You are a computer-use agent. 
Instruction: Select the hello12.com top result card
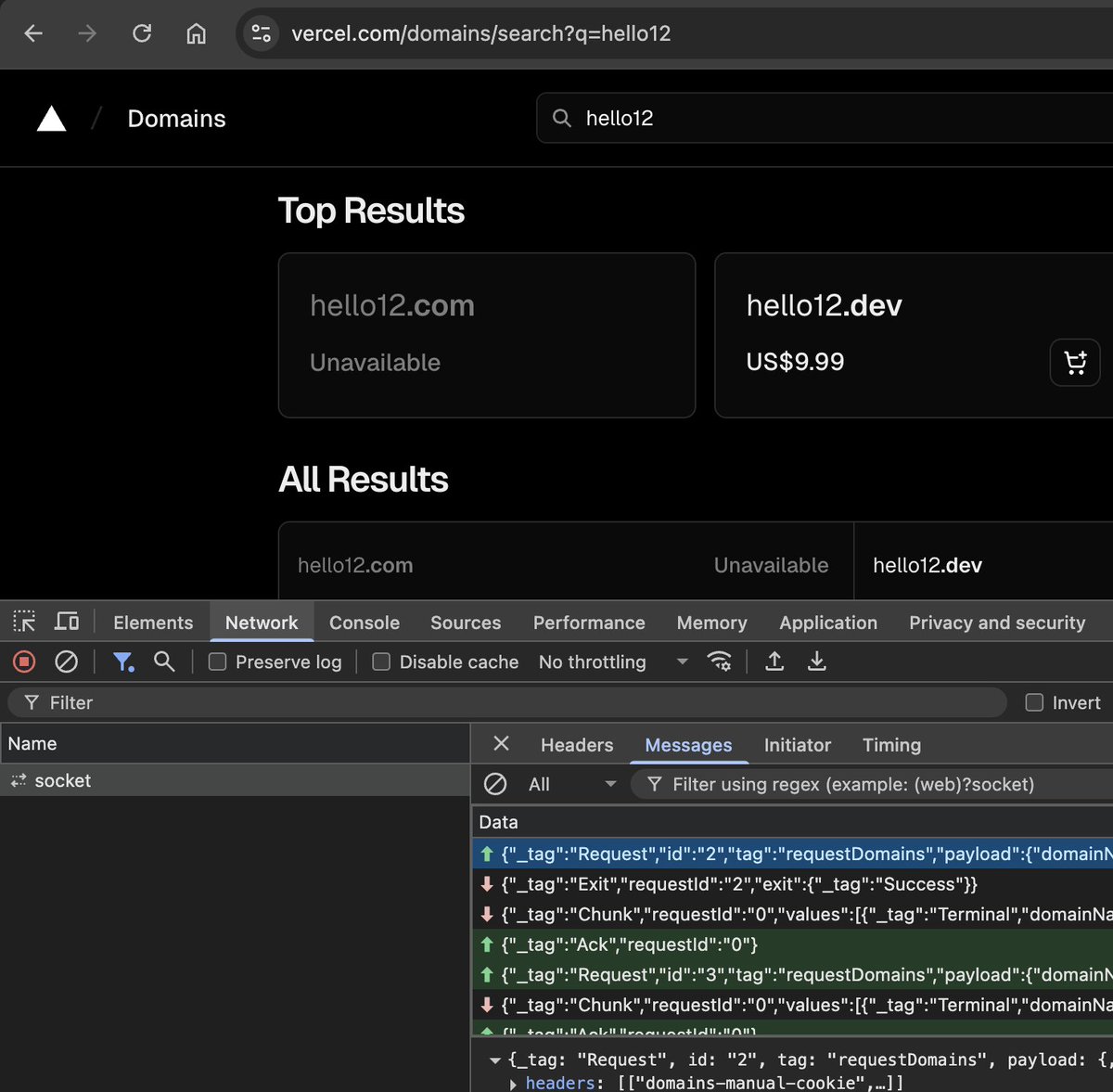tap(487, 335)
